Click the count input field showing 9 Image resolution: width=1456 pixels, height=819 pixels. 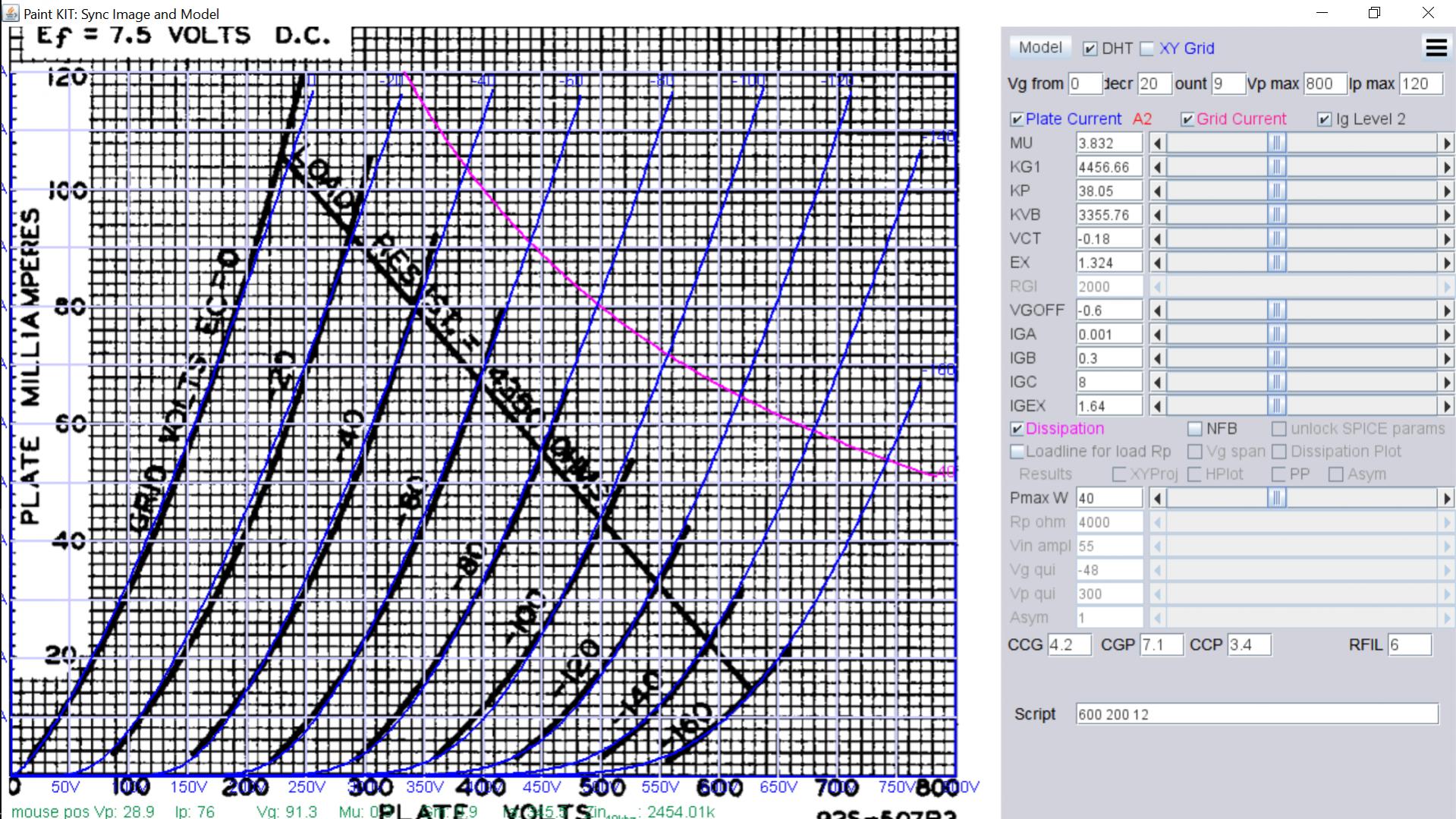pyautogui.click(x=1228, y=83)
